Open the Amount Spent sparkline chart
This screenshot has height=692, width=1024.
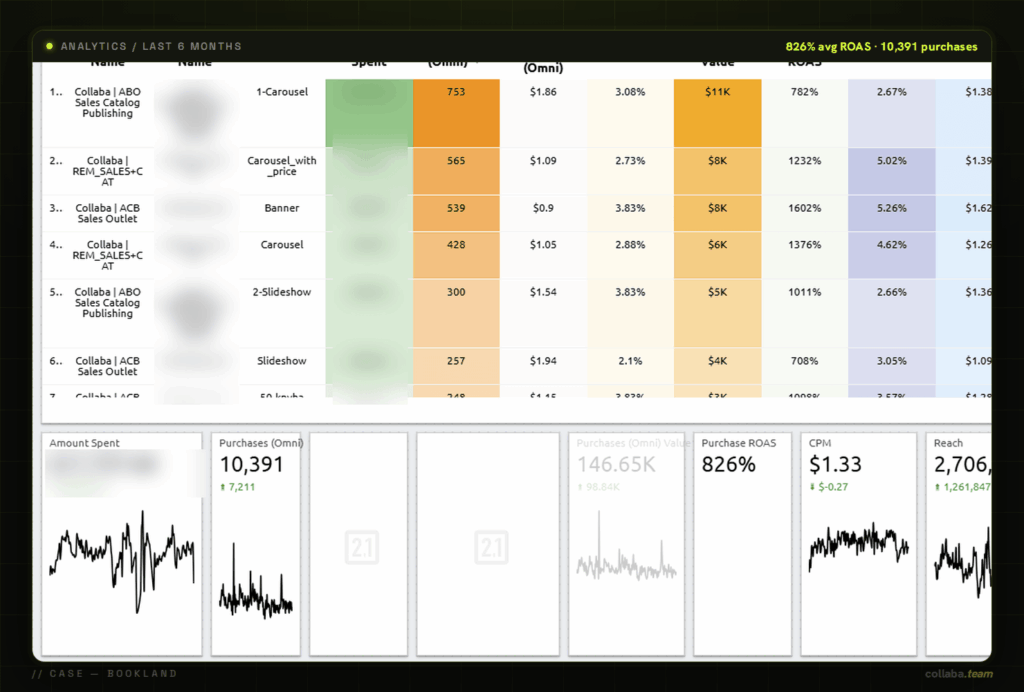(122, 563)
